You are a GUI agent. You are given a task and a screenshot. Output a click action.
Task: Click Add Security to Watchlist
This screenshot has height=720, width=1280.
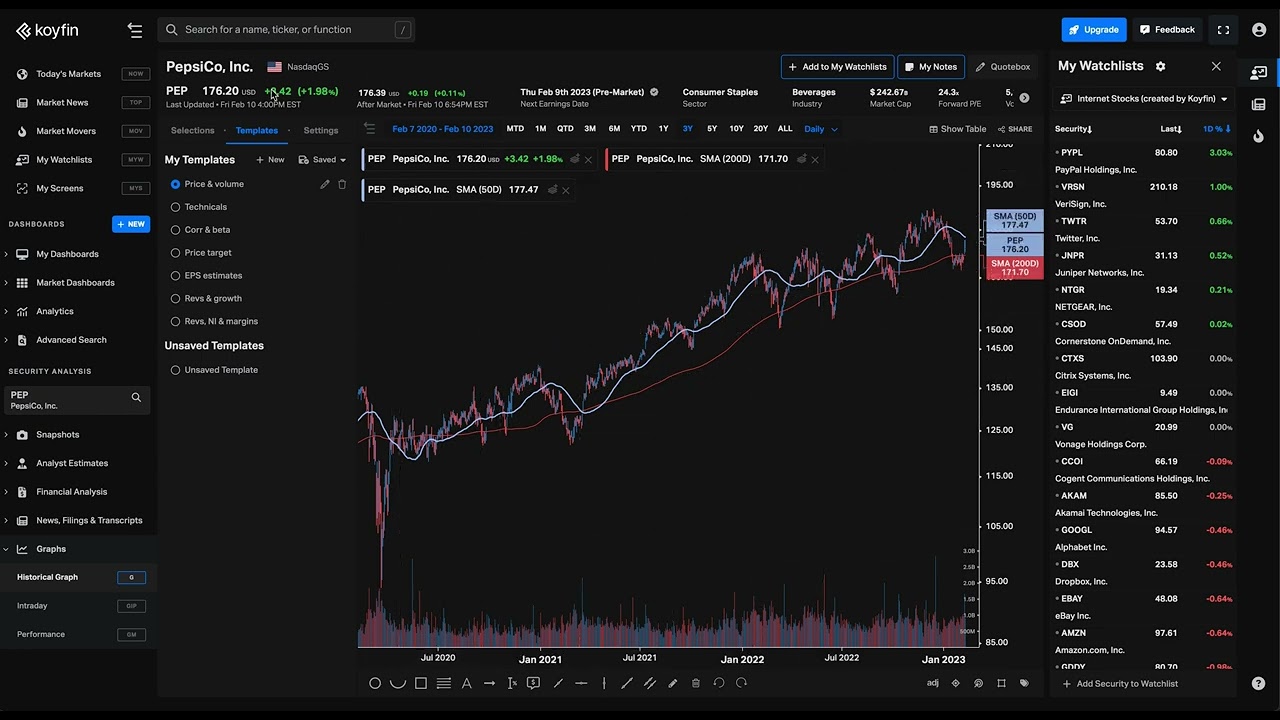coord(1120,684)
